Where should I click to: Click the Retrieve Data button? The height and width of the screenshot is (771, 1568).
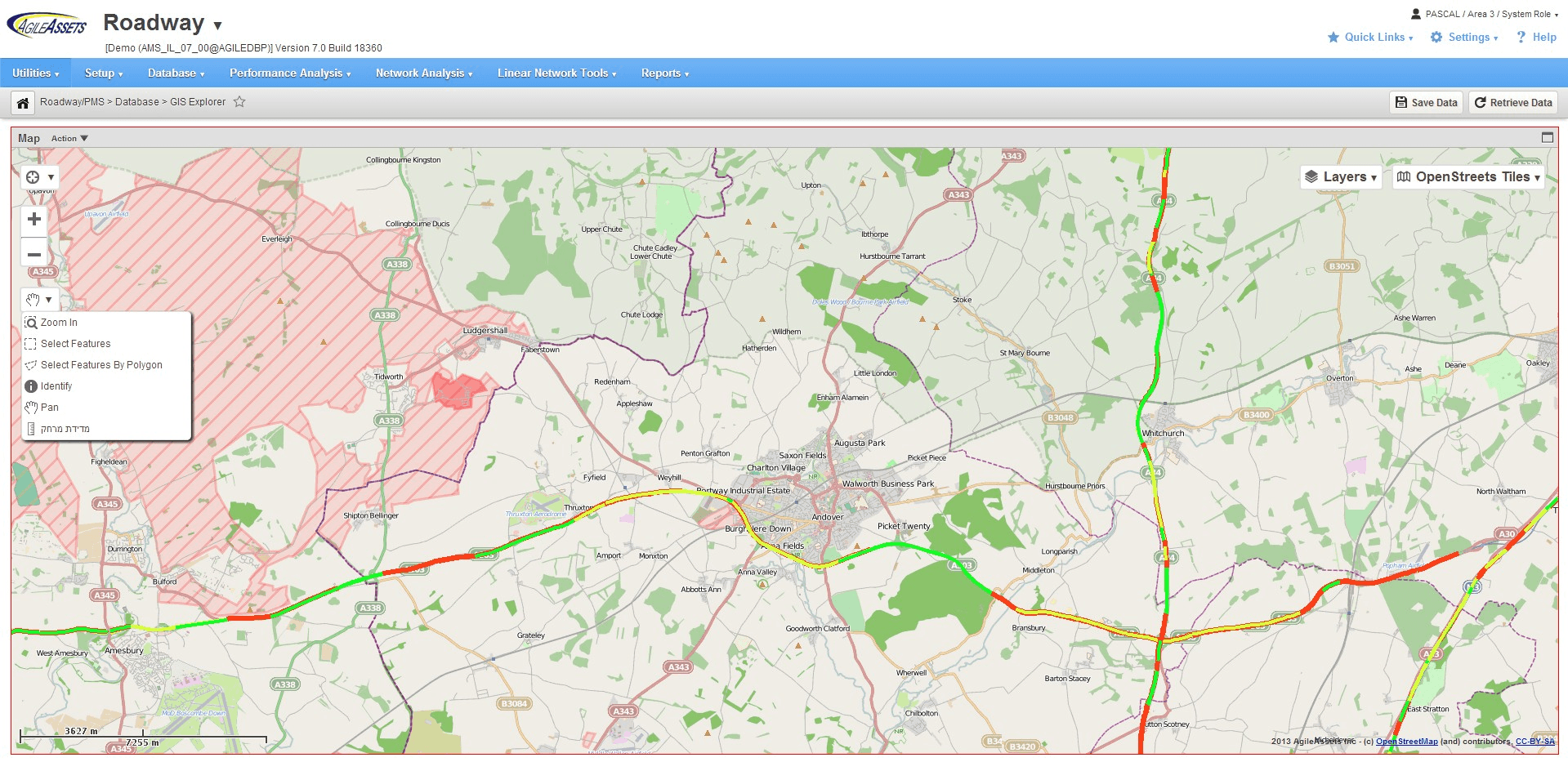tap(1513, 102)
